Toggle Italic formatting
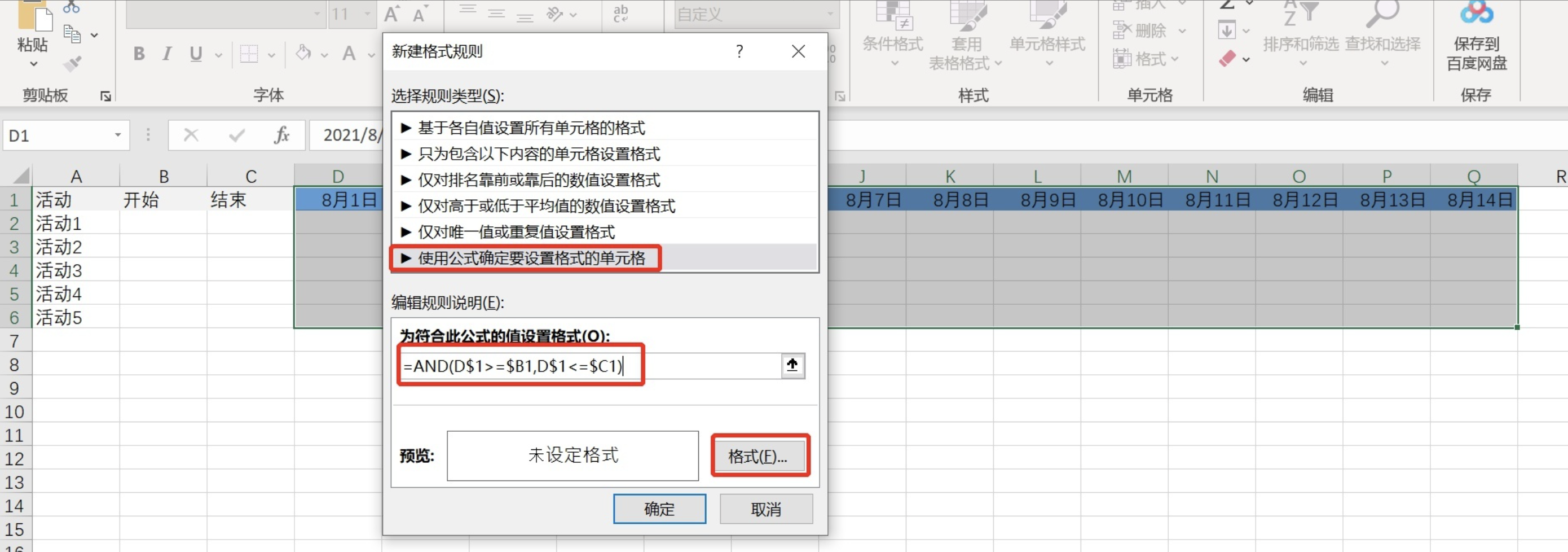 point(167,54)
